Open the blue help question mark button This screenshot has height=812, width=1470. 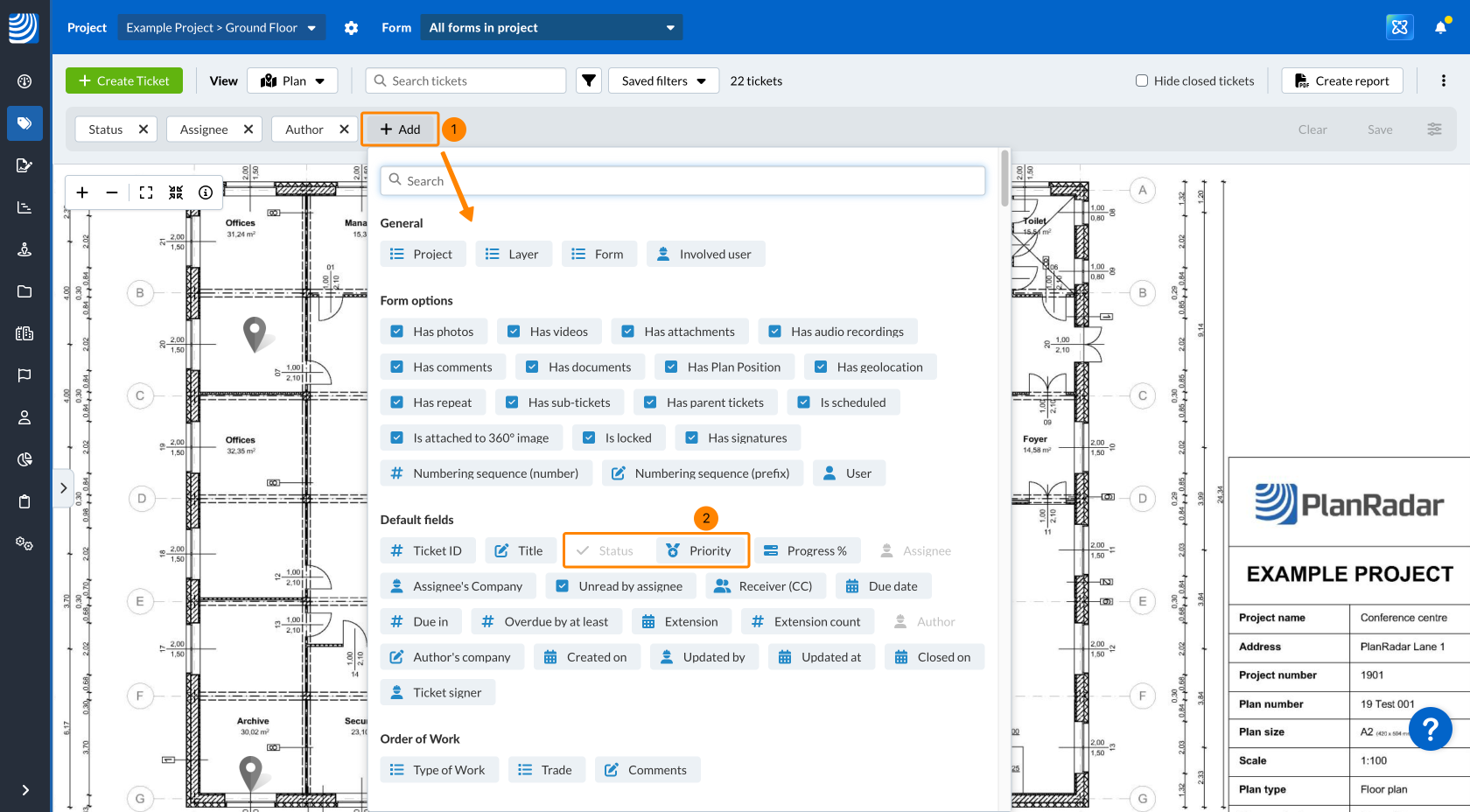coord(1430,728)
